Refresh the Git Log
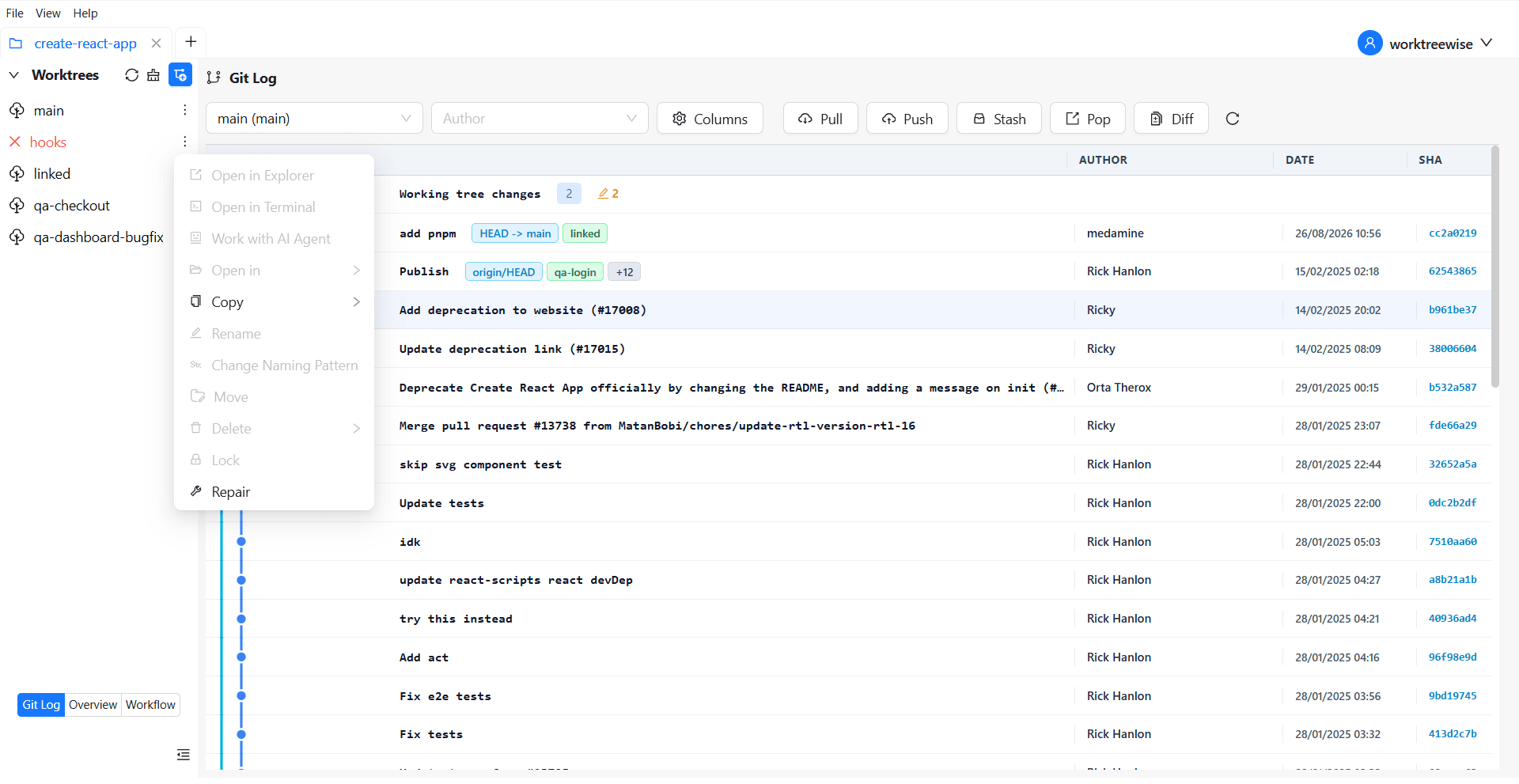Viewport: 1519px width, 784px height. (x=1233, y=119)
